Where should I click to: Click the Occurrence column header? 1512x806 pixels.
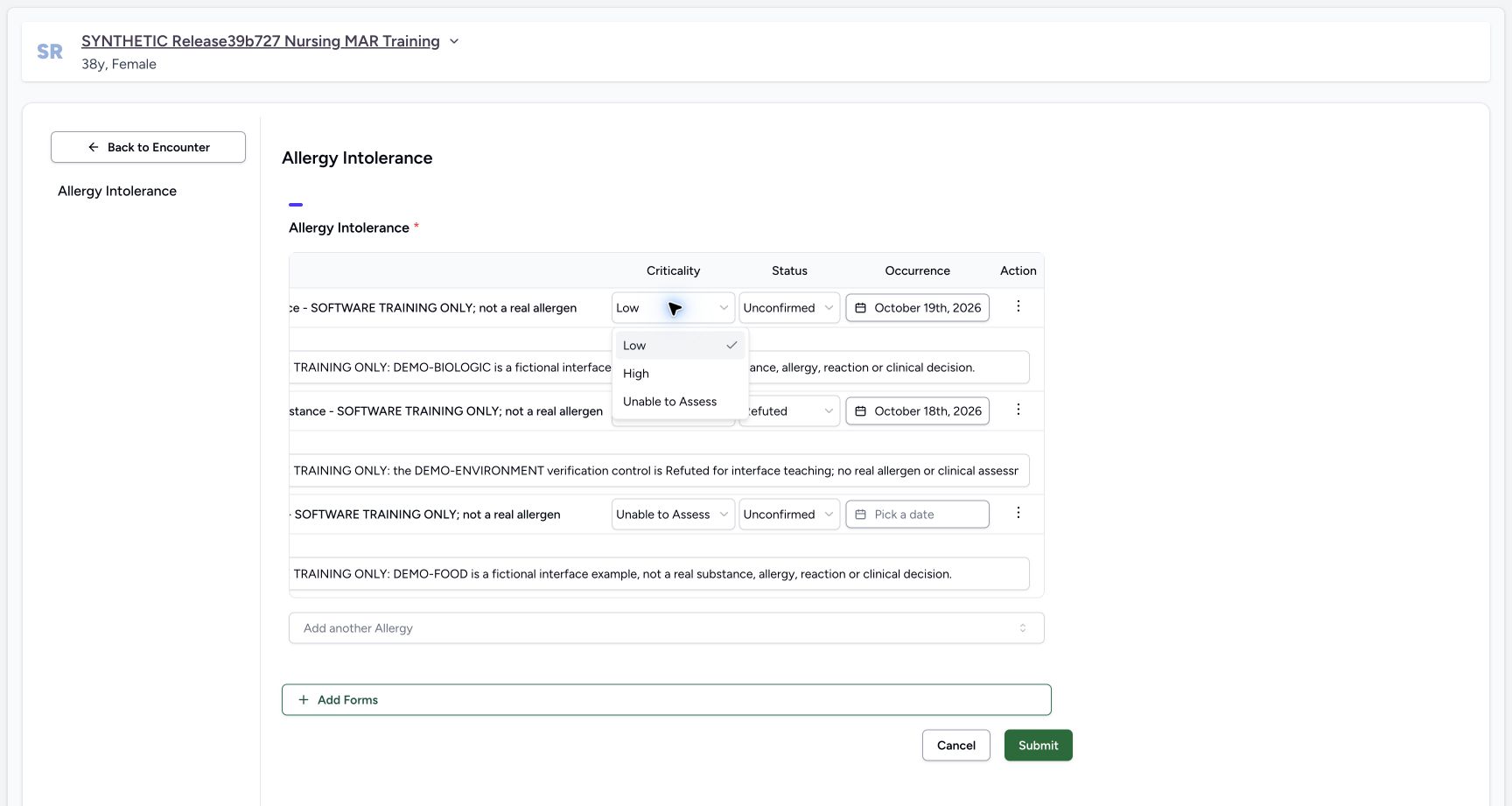[x=917, y=270]
